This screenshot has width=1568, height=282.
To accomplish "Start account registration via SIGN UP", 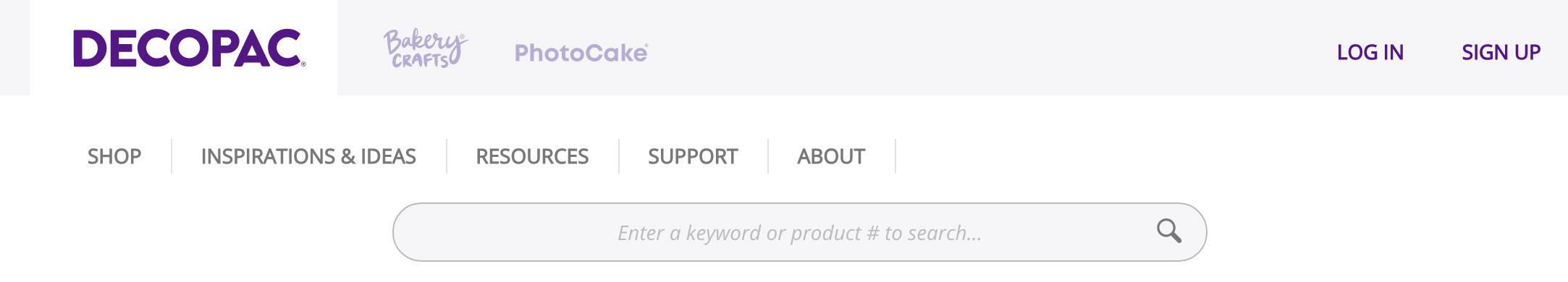I will 1501,52.
